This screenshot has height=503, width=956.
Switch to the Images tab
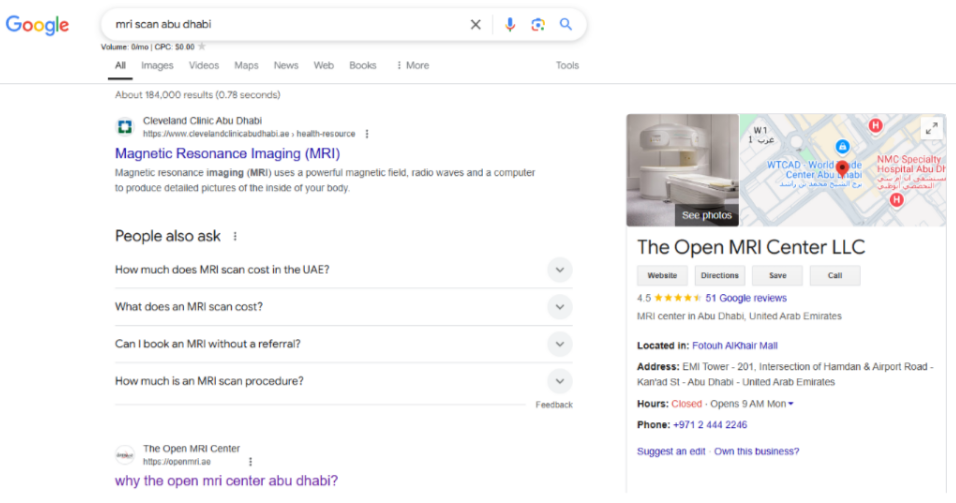[x=157, y=65]
